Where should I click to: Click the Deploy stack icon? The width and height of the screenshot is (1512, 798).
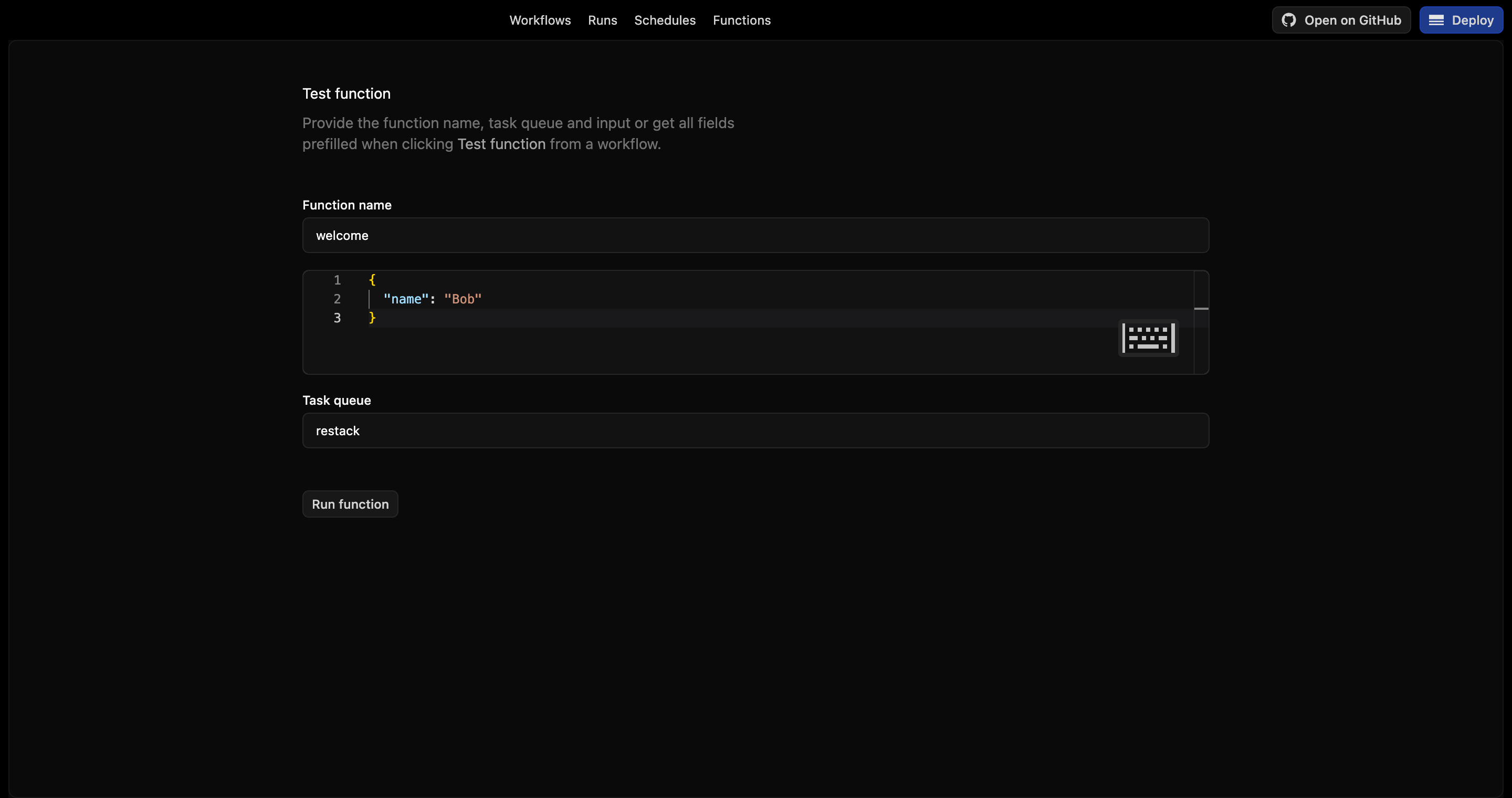coord(1436,20)
